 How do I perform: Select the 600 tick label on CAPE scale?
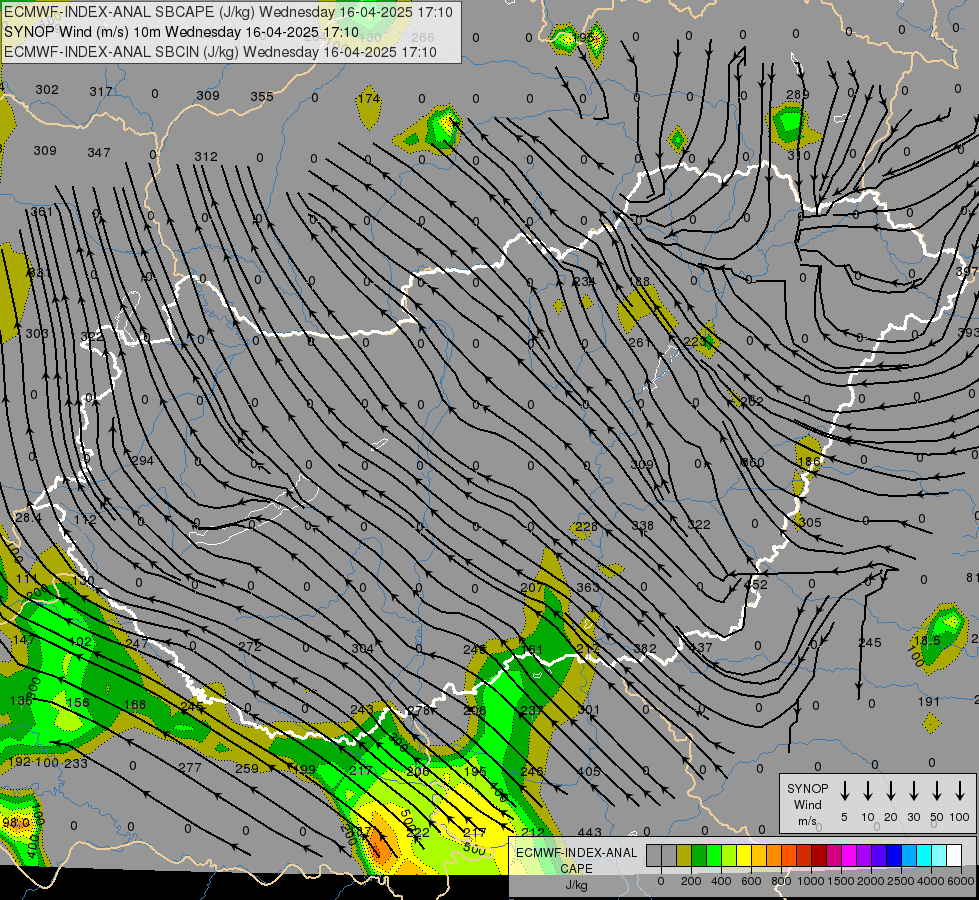751,881
